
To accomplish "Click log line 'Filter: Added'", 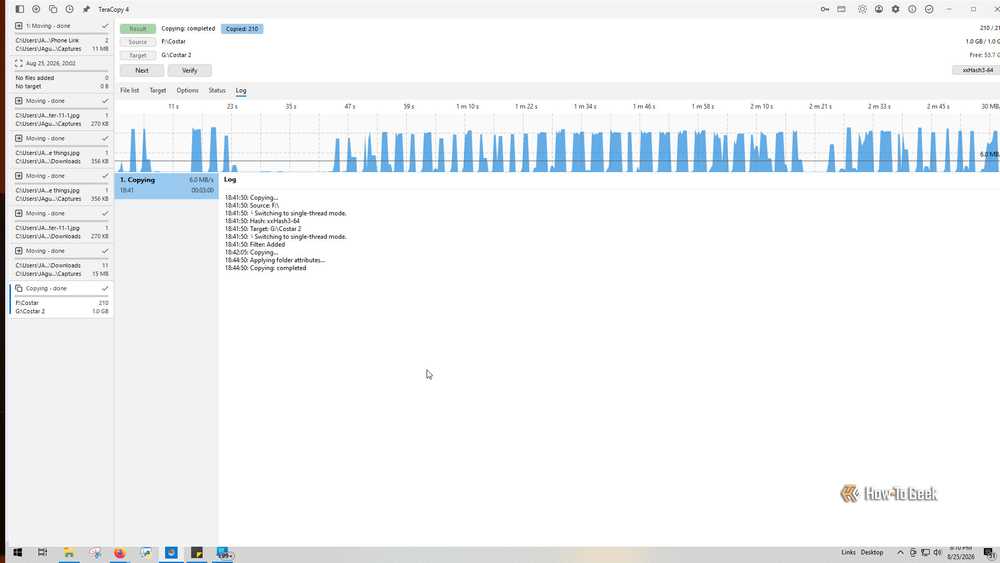I will coord(254,244).
